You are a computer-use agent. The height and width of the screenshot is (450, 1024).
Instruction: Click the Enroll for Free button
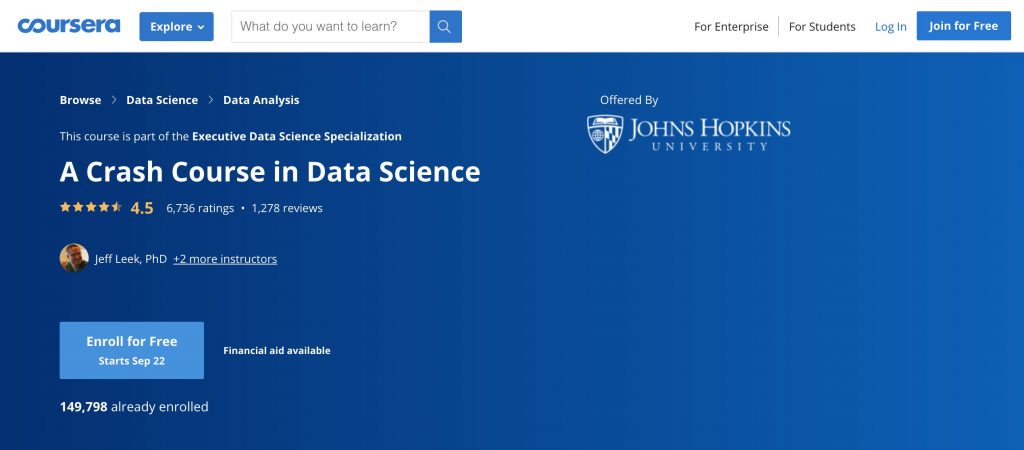click(x=132, y=350)
